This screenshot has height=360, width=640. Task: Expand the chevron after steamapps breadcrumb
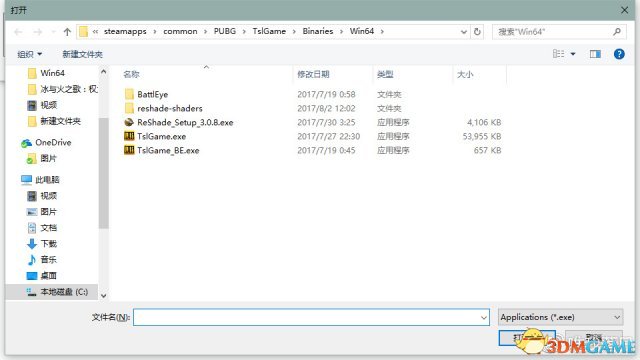(155, 32)
